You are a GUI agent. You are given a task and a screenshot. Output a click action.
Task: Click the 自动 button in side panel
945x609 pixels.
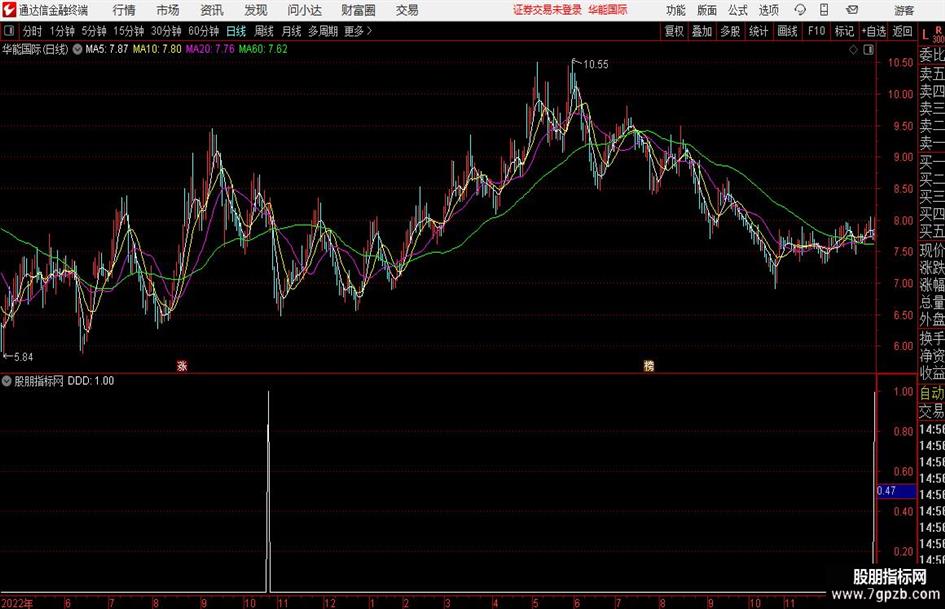click(x=932, y=393)
